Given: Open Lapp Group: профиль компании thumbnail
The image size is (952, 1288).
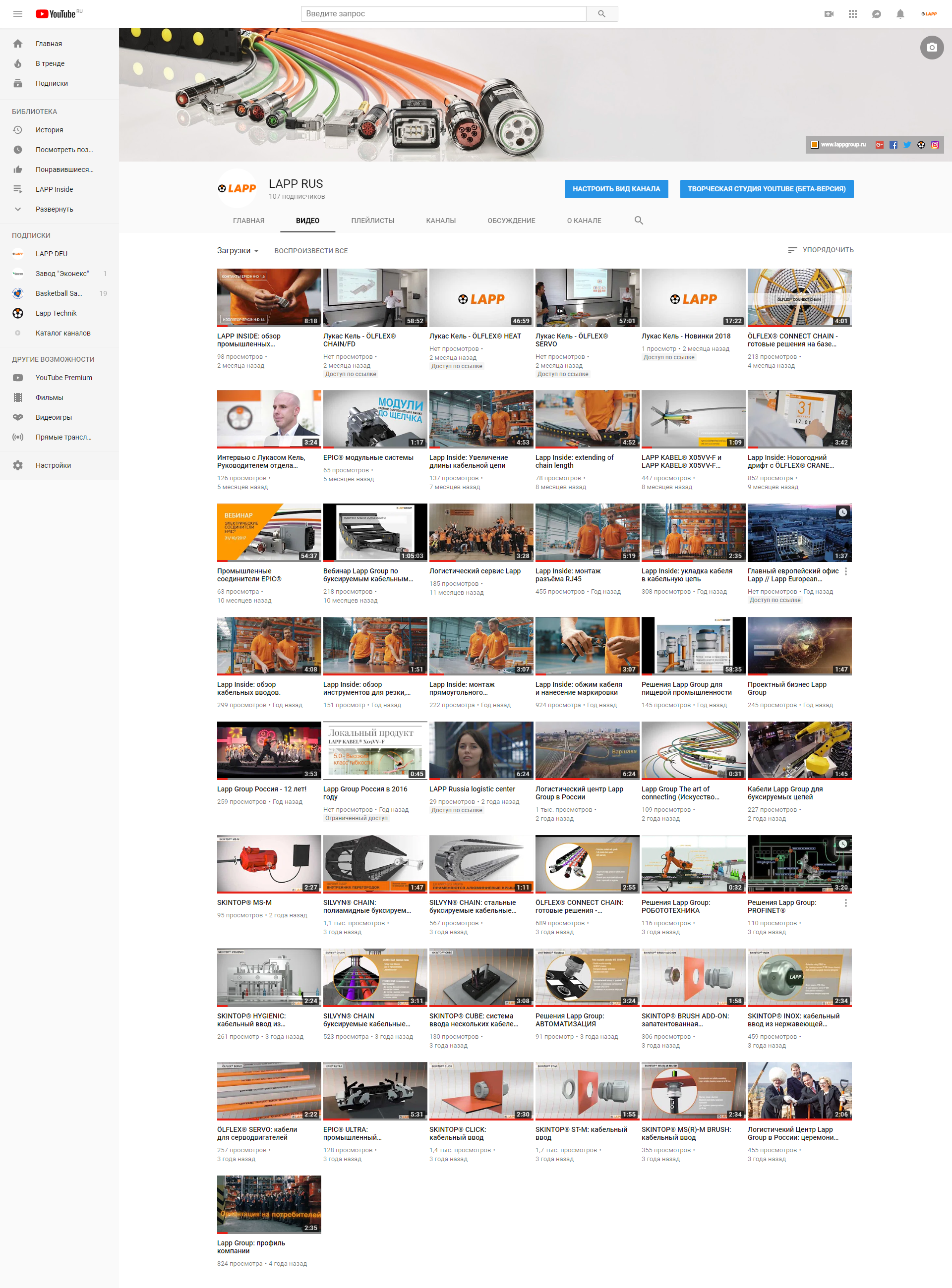Looking at the screenshot, I should click(269, 1204).
